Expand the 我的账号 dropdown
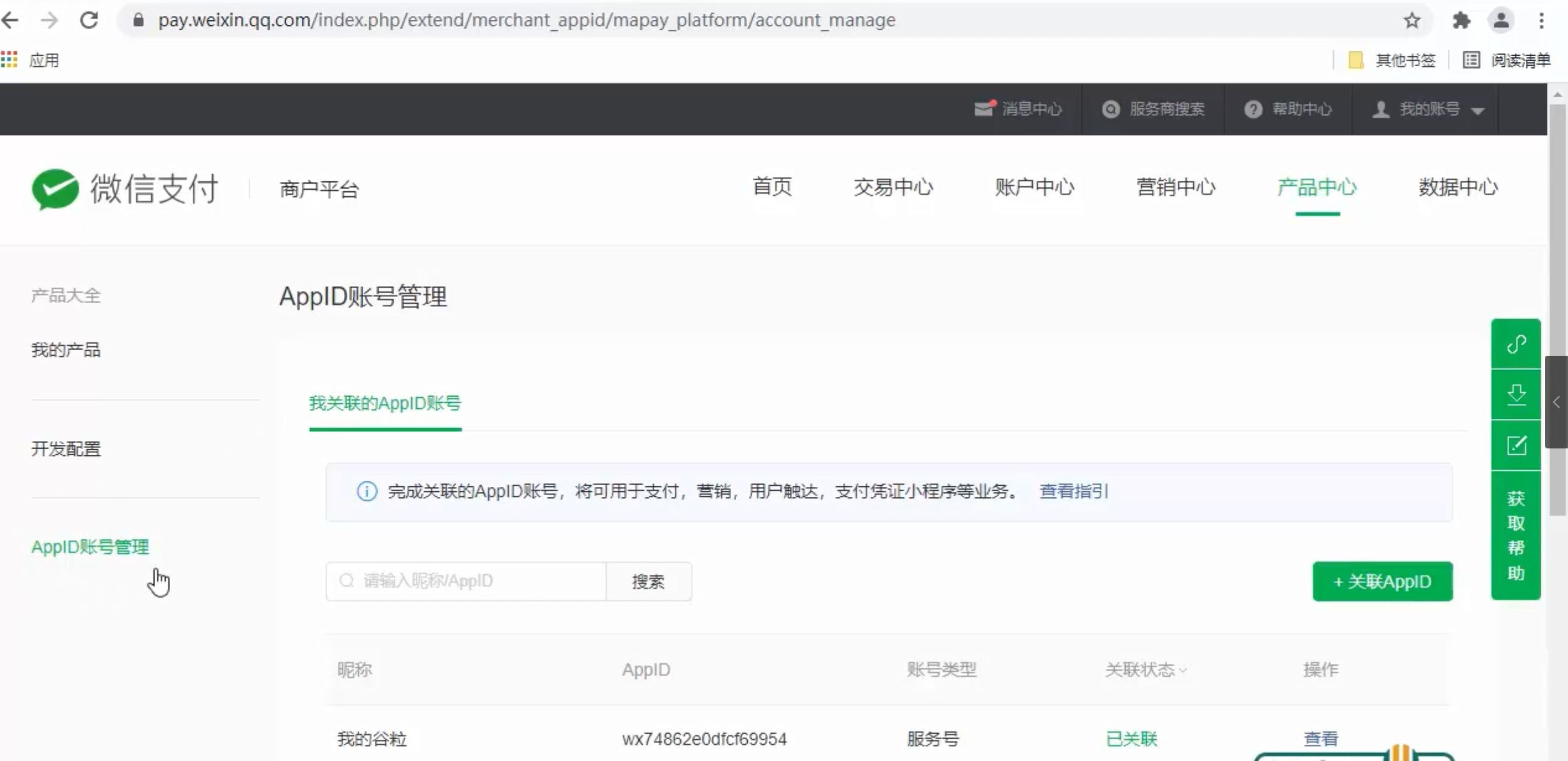This screenshot has height=761, width=1568. coord(1428,109)
